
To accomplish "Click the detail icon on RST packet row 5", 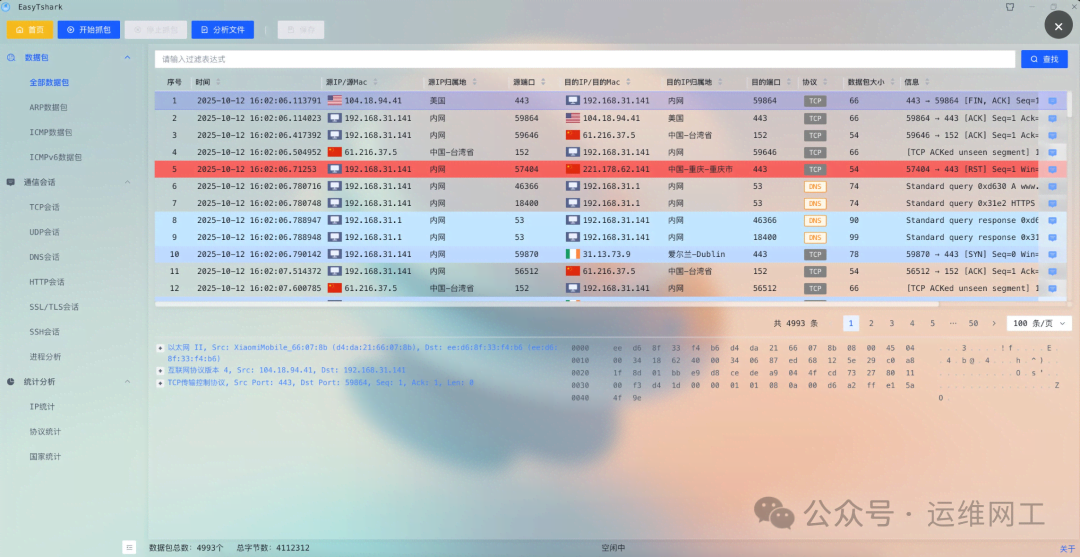I will coord(1052,169).
